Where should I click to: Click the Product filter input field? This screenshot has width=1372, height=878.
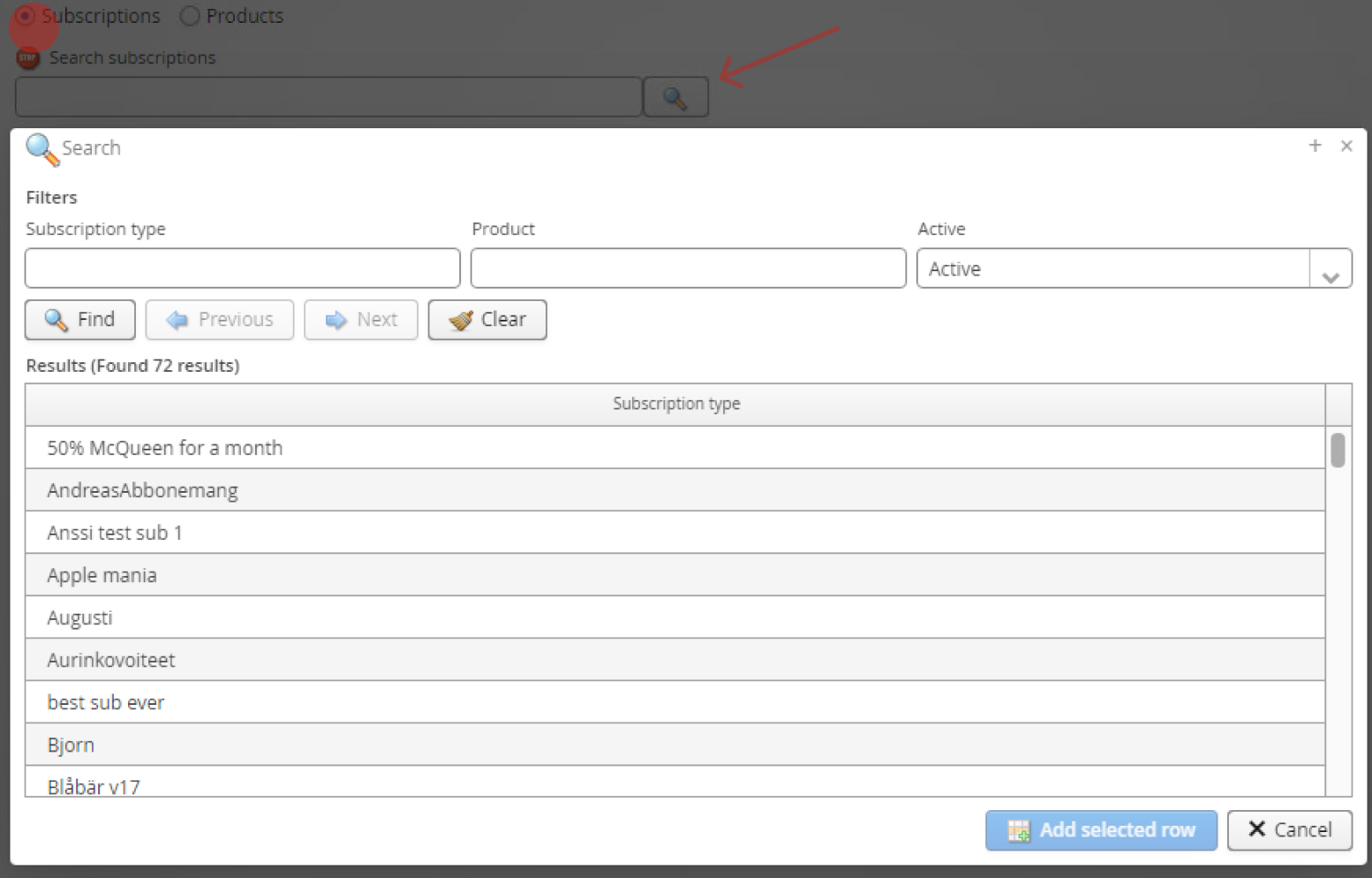(x=688, y=269)
